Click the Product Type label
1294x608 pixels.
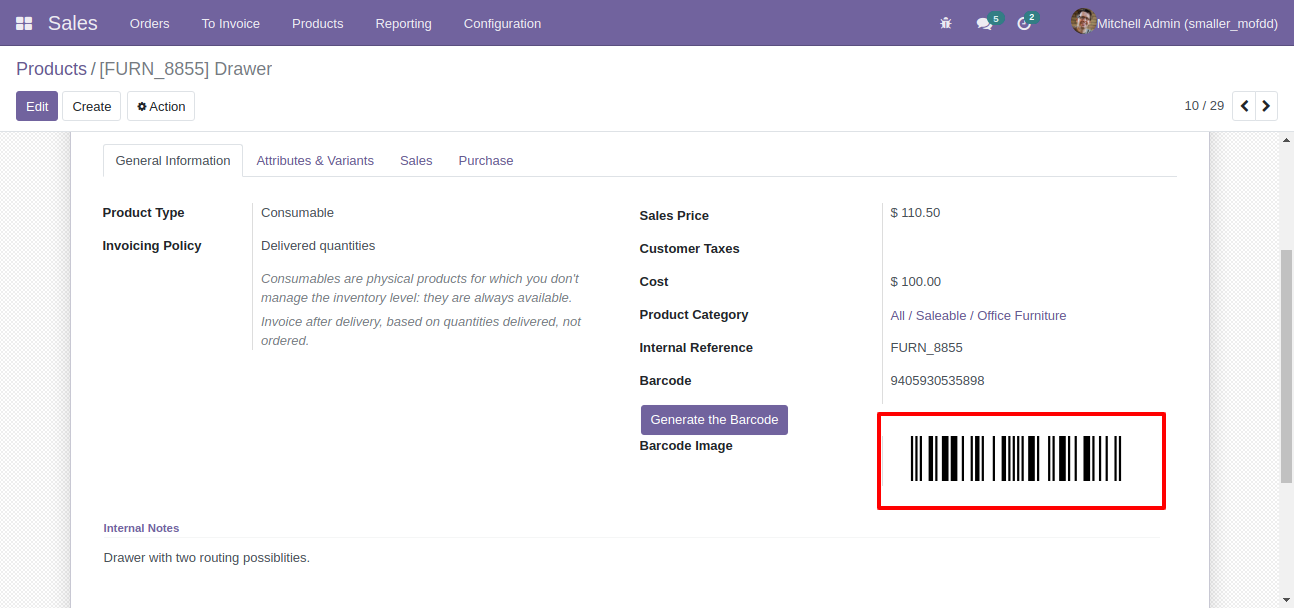[x=143, y=213]
